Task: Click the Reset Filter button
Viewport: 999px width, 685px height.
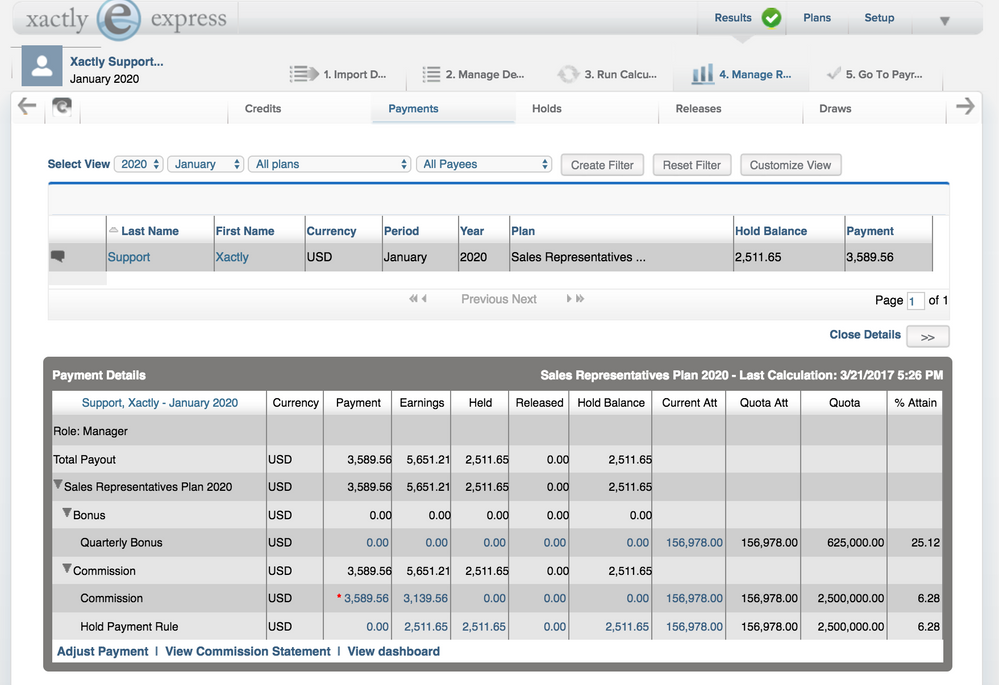Action: click(691, 165)
